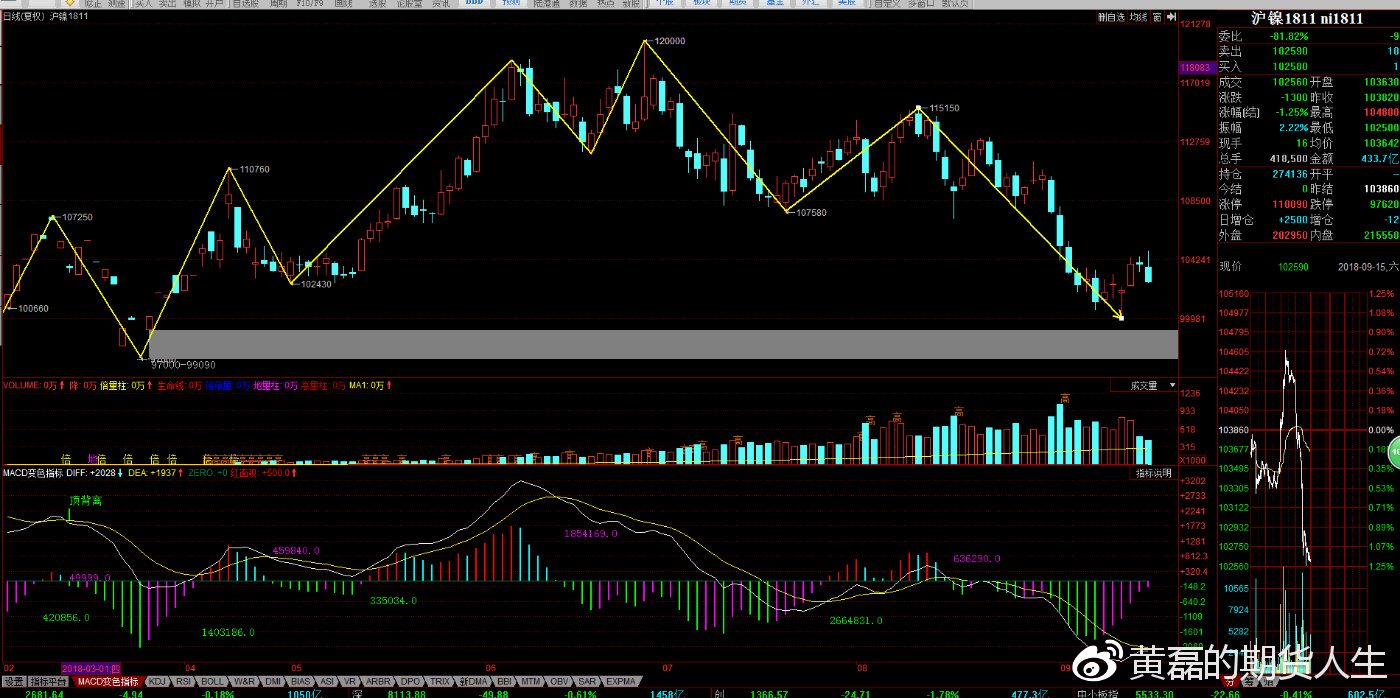The height and width of the screenshot is (698, 1400).
Task: Click the 沪镍1811 ni1811 contract title
Action: click(1305, 18)
